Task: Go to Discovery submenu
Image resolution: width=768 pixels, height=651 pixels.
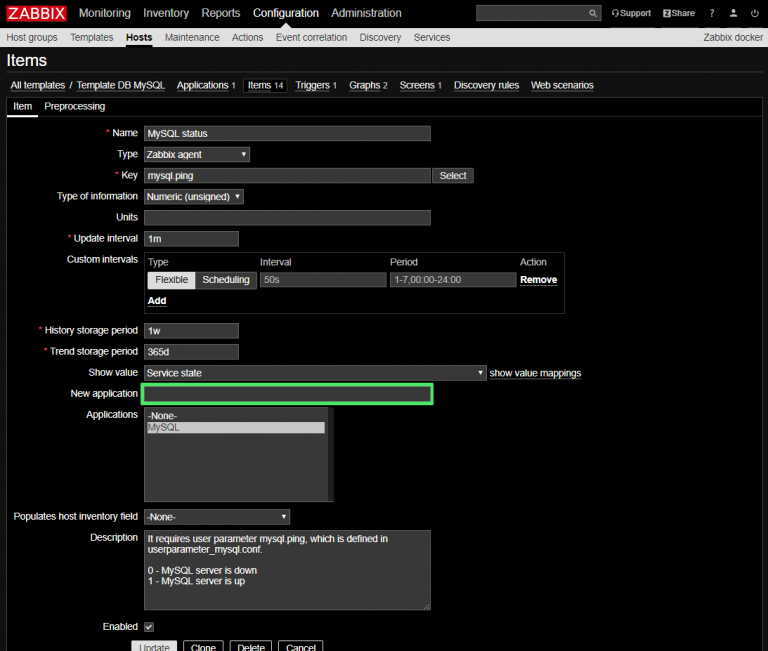Action: tap(380, 38)
